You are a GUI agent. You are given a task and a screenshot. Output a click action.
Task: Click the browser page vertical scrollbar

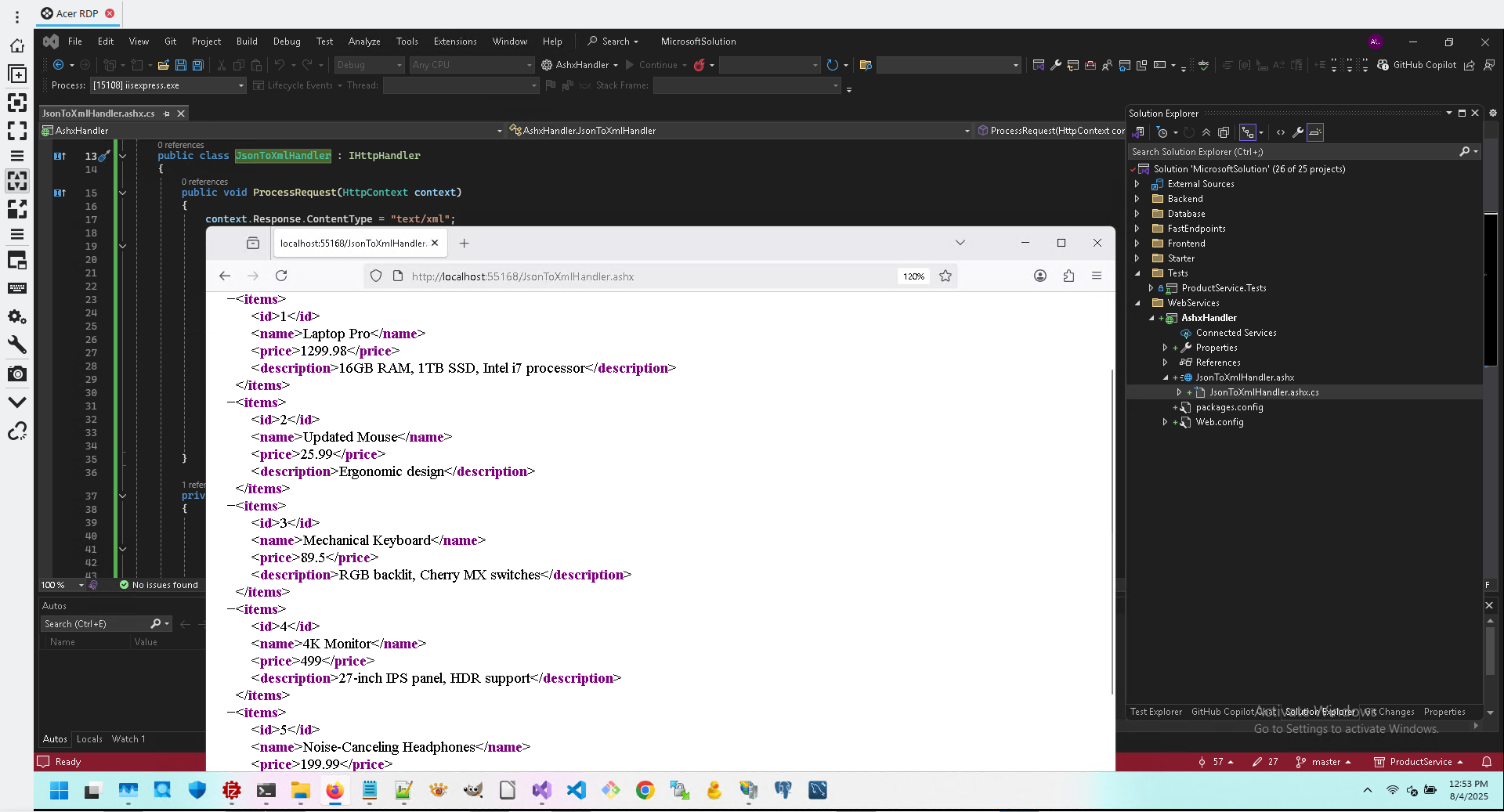click(x=1112, y=531)
